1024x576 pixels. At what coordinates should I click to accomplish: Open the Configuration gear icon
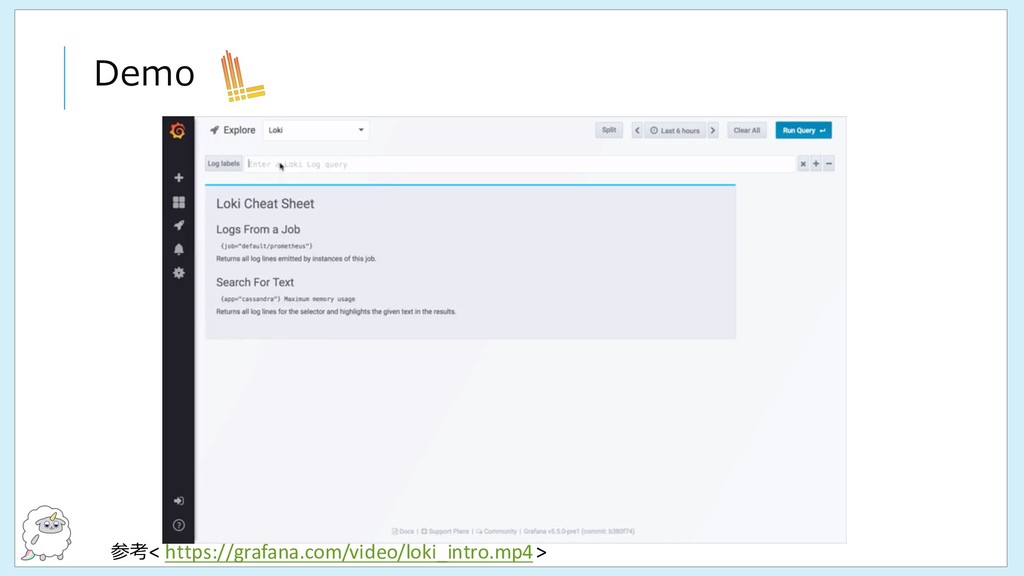coord(178,273)
